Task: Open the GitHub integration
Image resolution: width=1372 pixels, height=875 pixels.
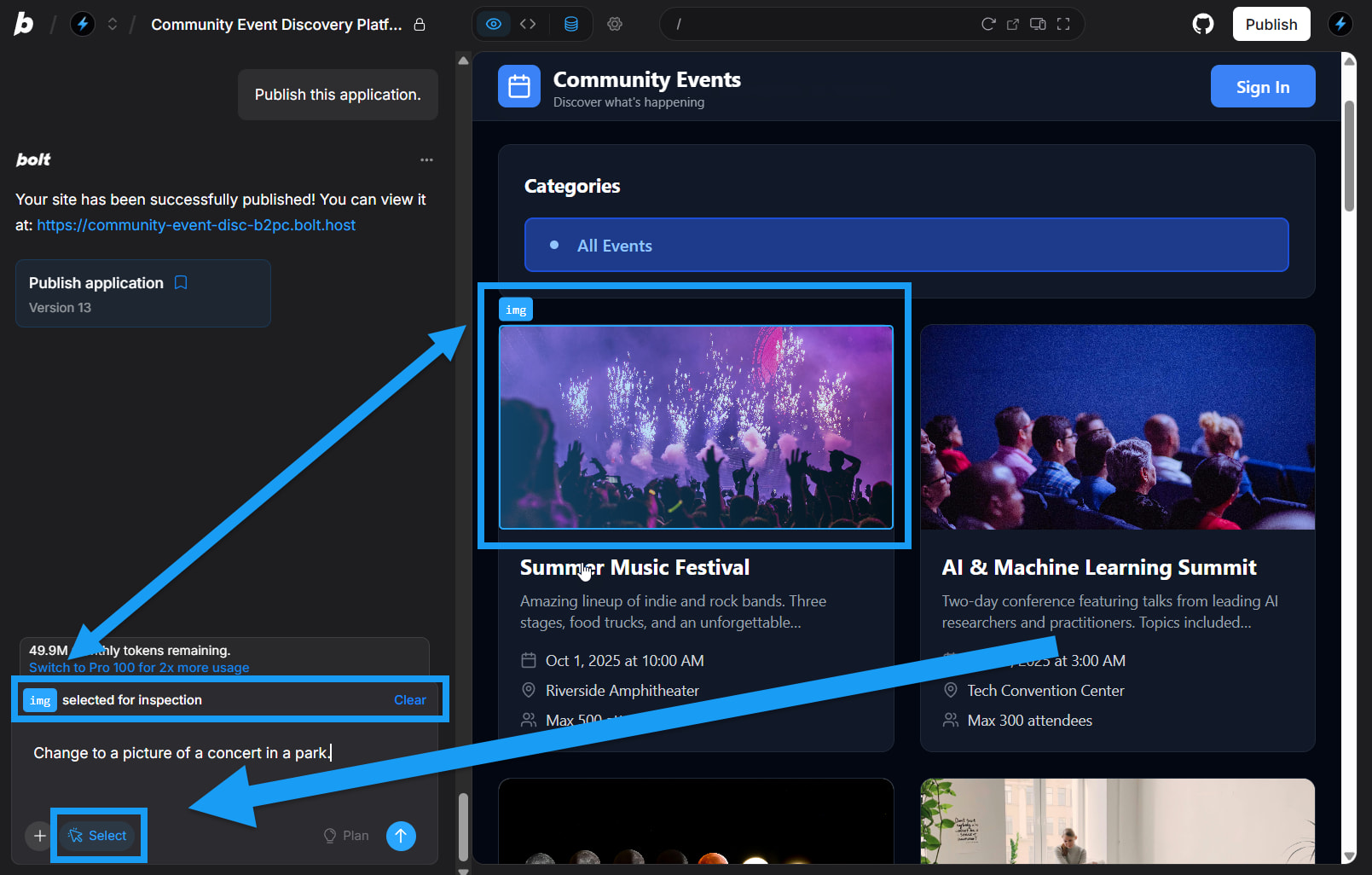Action: 1202,24
